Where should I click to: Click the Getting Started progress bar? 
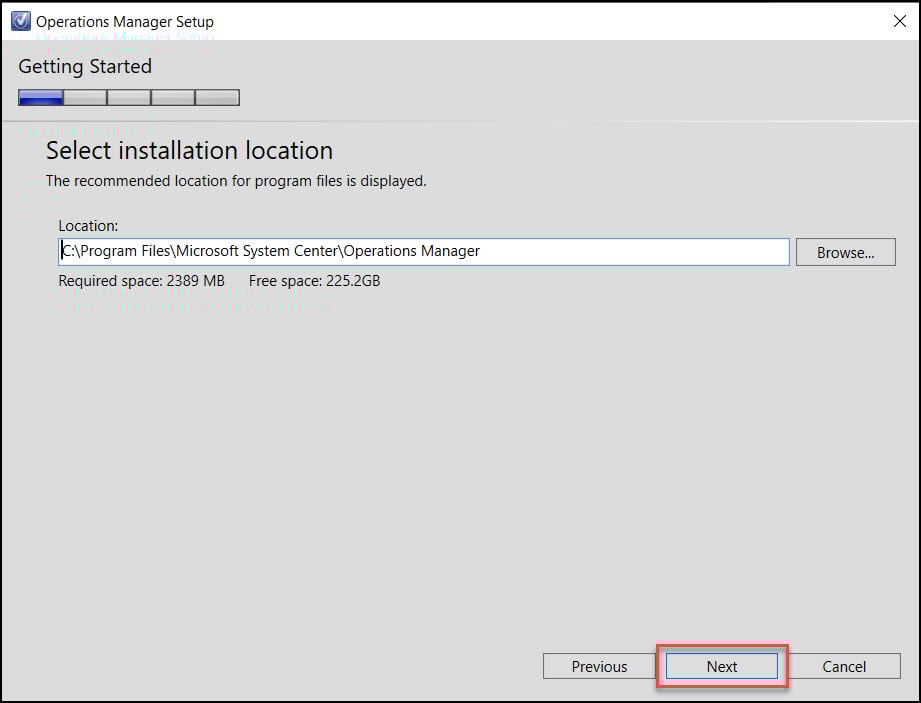[129, 97]
